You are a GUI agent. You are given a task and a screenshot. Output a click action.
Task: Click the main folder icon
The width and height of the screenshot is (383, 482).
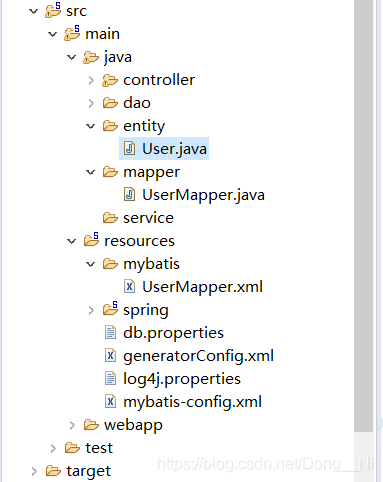tap(72, 33)
